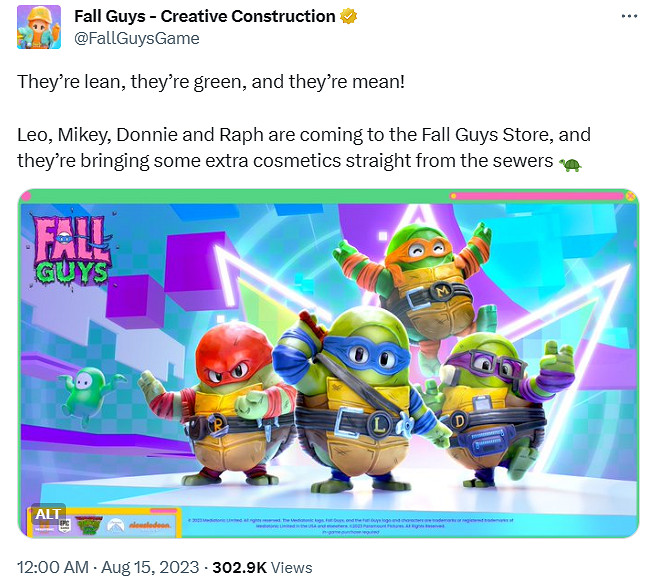
Task: Click the Fall Guys display name
Action: click(205, 16)
